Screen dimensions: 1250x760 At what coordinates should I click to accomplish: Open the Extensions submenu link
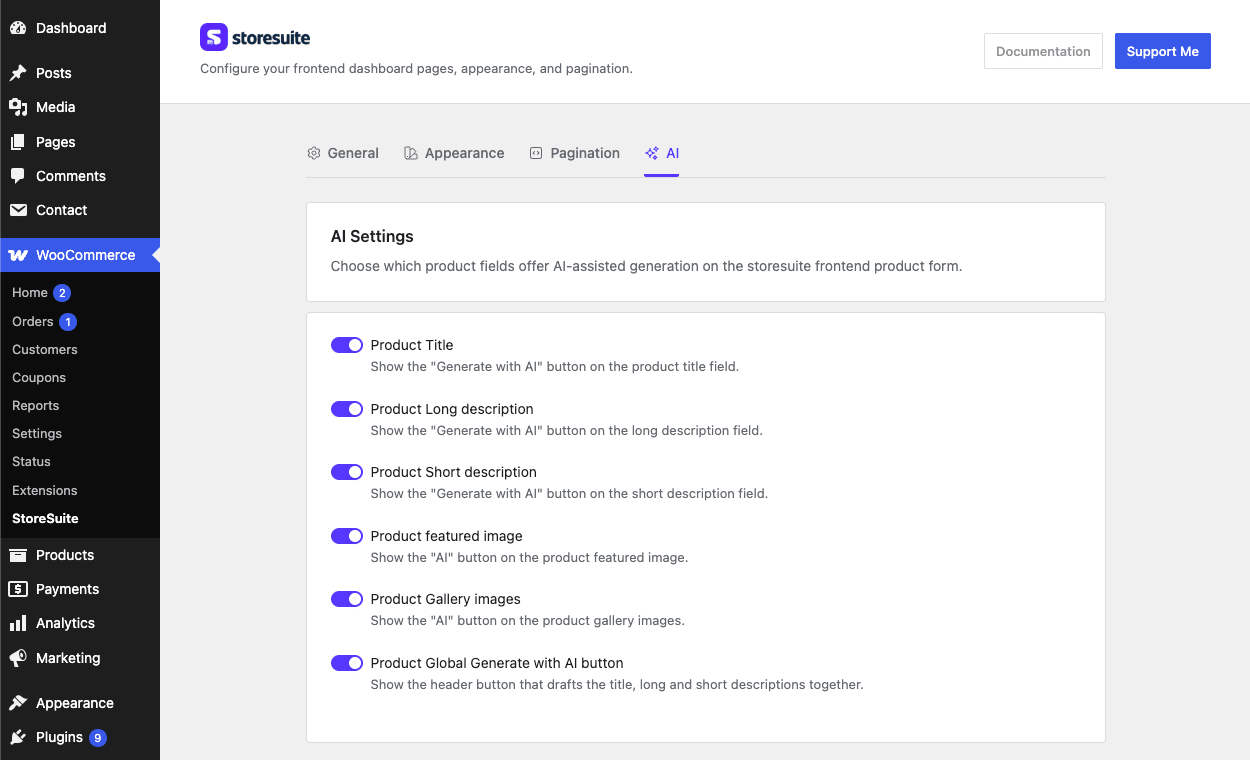[45, 491]
